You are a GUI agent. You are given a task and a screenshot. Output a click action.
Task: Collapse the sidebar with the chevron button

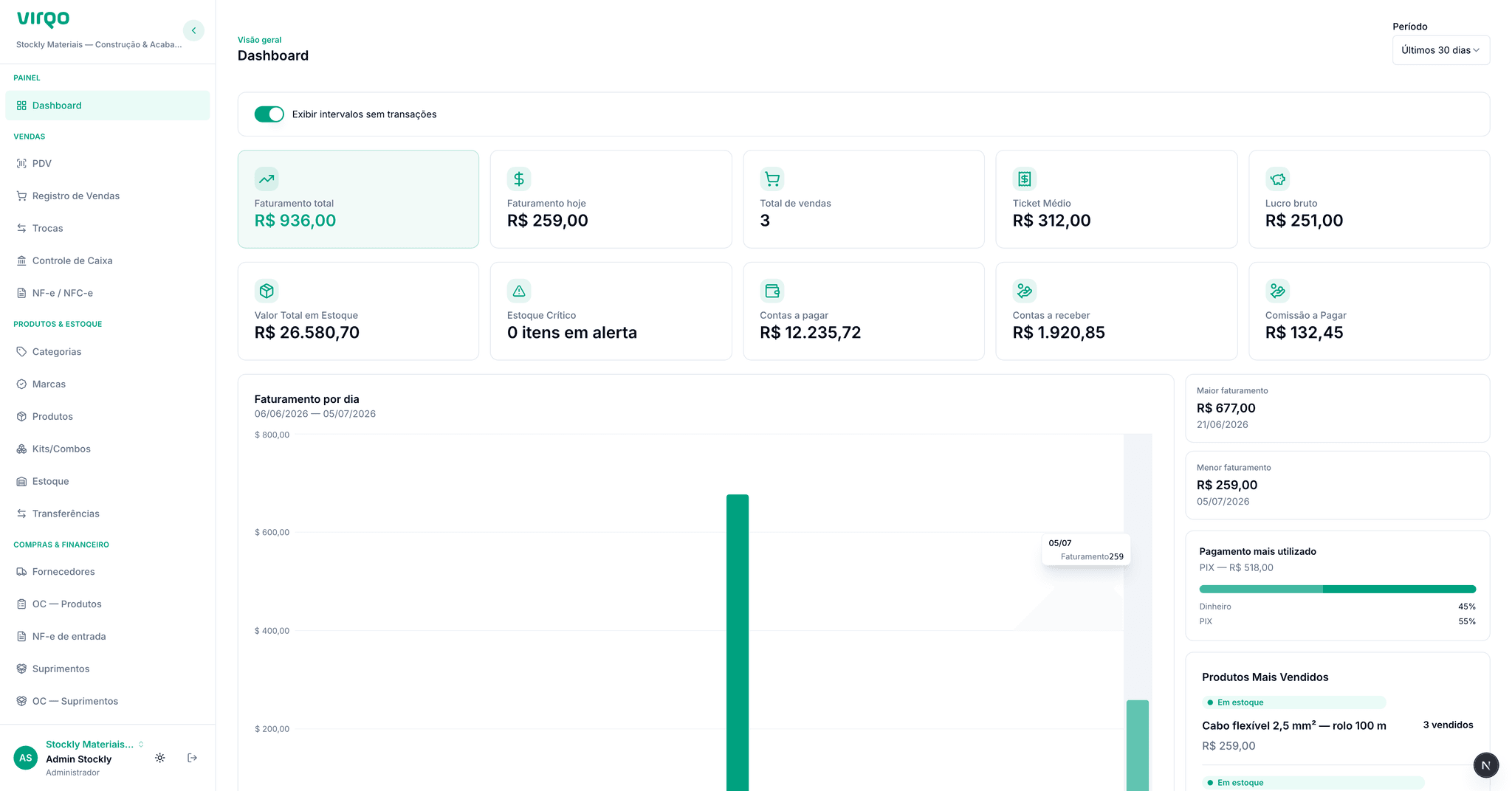(193, 30)
